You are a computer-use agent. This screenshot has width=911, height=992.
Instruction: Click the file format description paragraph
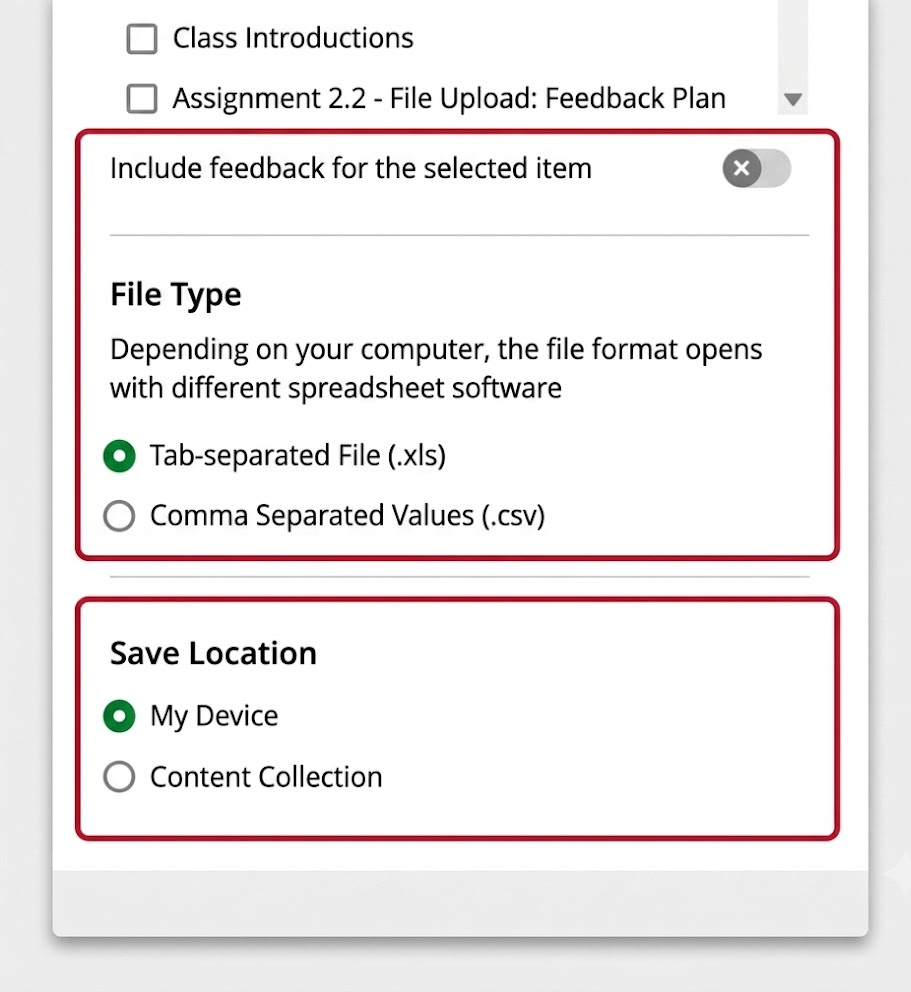coord(437,368)
